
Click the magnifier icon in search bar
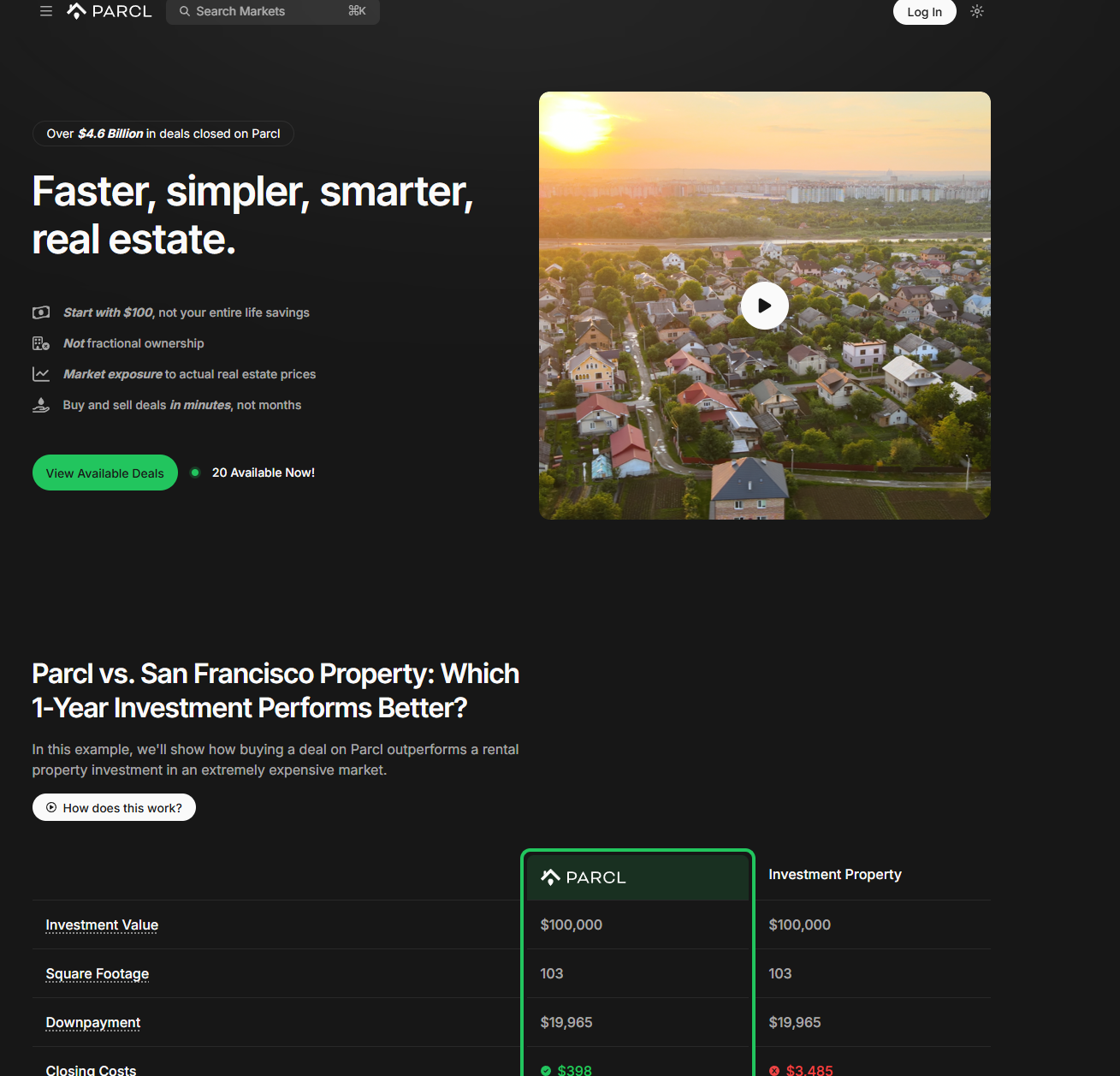tap(184, 11)
